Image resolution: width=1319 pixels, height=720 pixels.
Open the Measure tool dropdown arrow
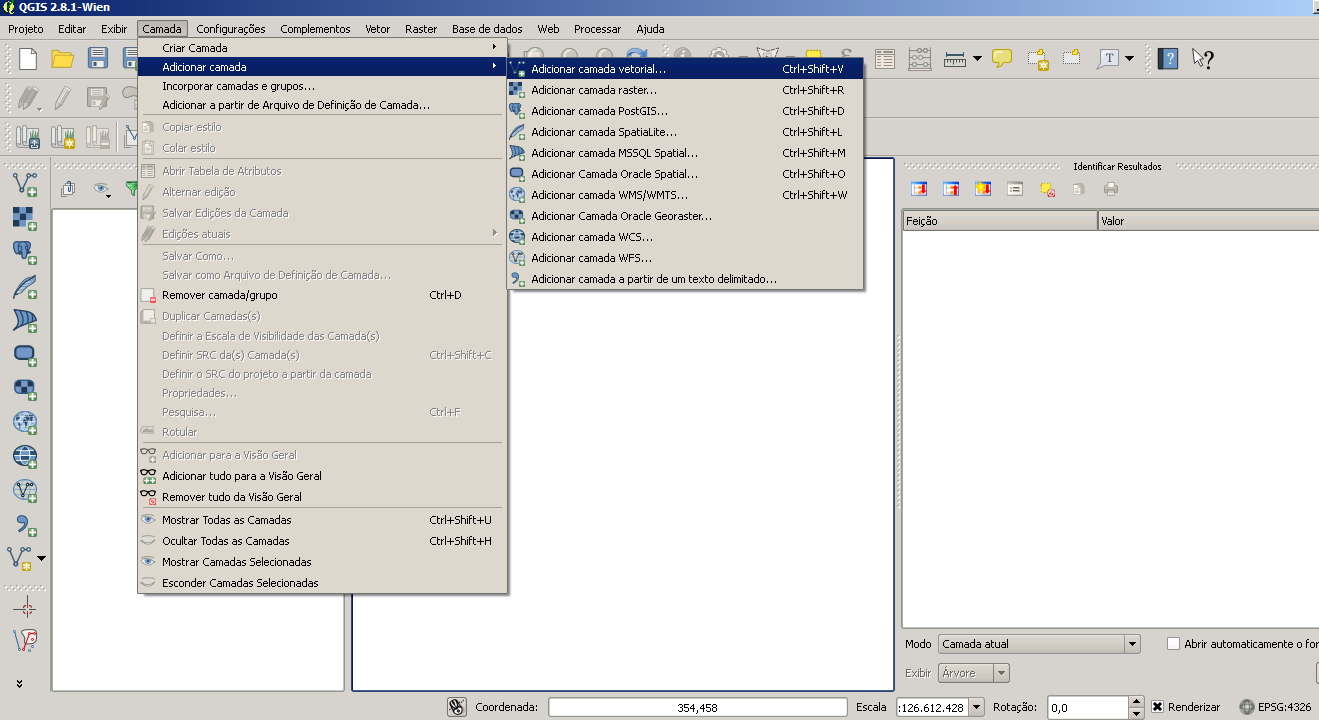click(x=977, y=59)
